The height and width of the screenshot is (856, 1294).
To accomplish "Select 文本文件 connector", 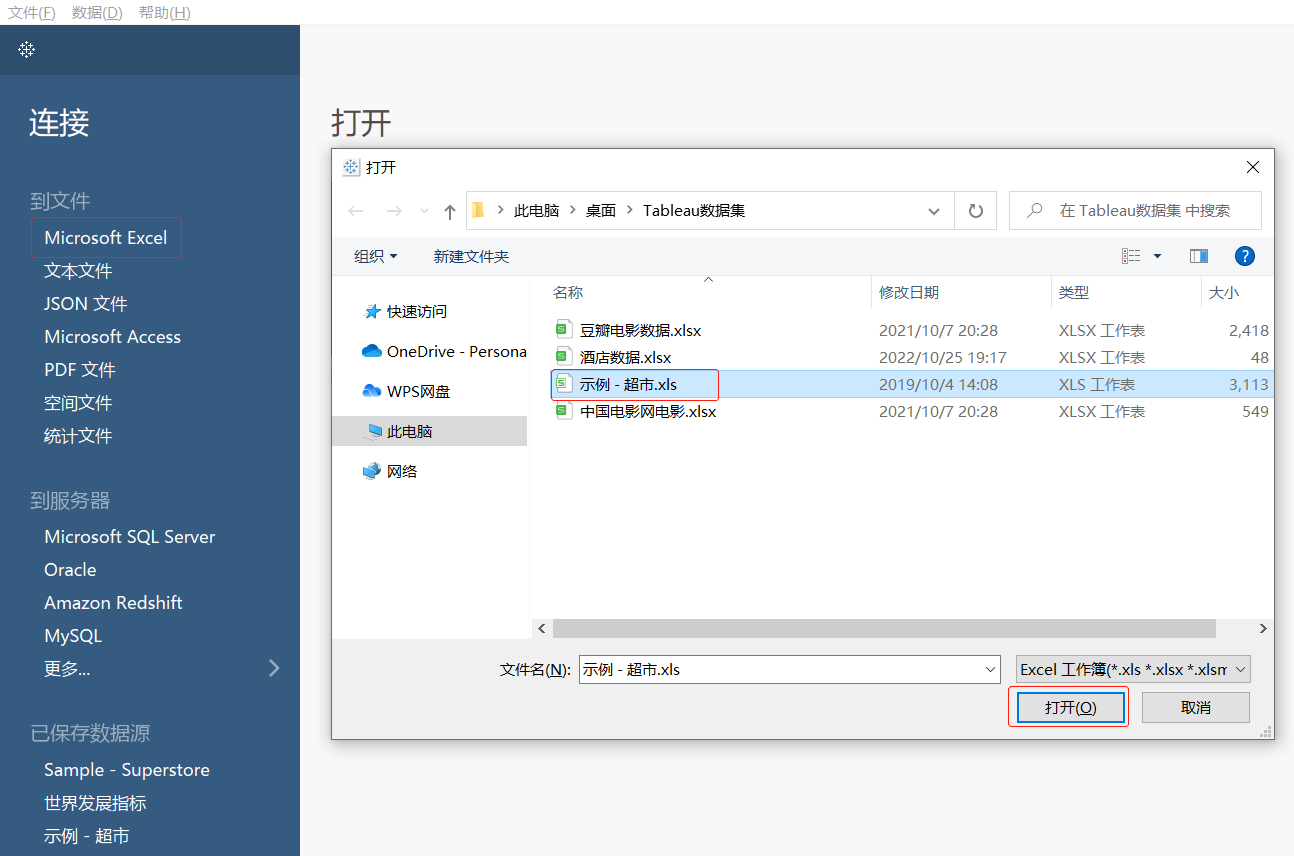I will [78, 271].
